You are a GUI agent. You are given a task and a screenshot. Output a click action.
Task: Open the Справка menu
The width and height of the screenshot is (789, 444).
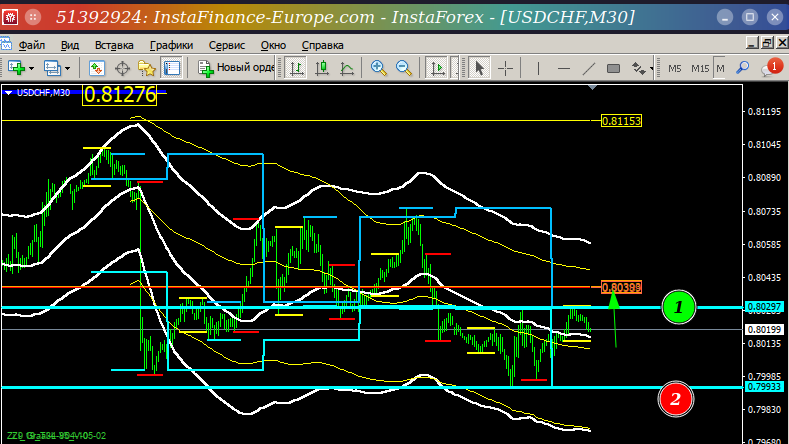coord(323,45)
